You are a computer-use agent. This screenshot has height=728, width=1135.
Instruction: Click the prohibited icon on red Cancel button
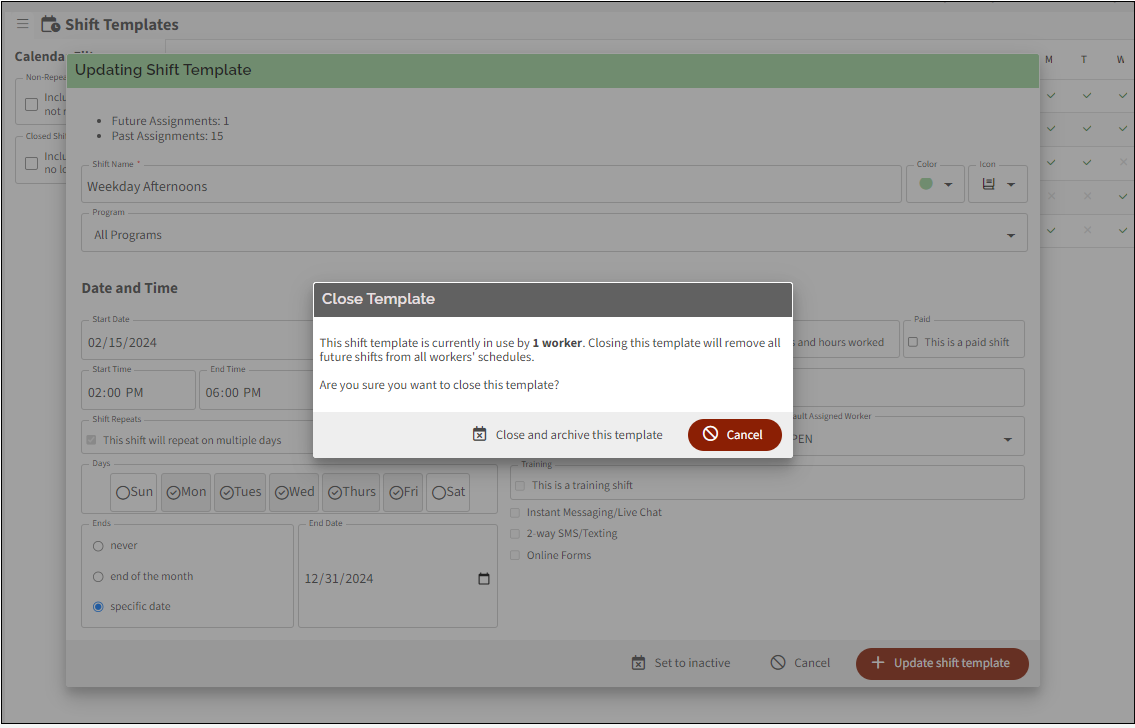point(710,435)
